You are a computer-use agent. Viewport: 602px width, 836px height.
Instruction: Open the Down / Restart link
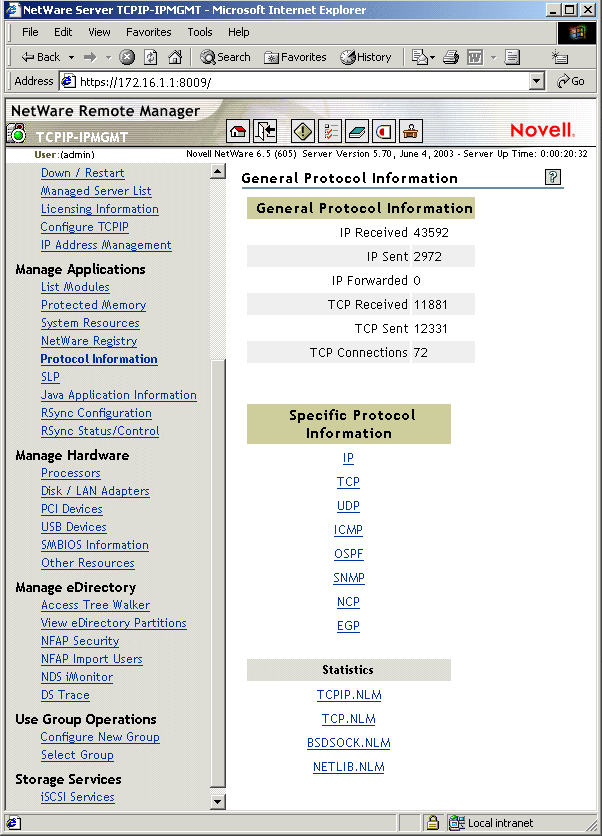click(x=83, y=173)
